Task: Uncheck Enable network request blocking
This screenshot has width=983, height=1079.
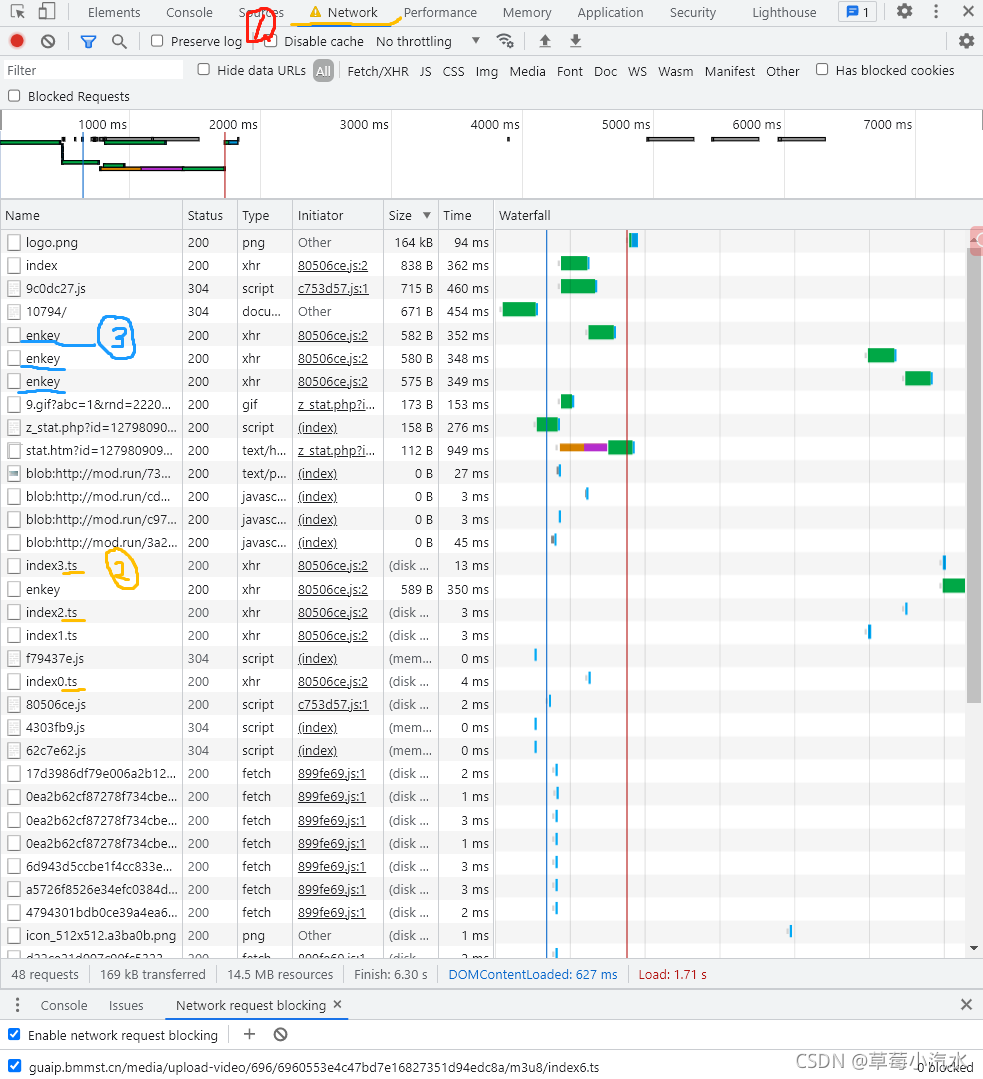Action: click(14, 1034)
